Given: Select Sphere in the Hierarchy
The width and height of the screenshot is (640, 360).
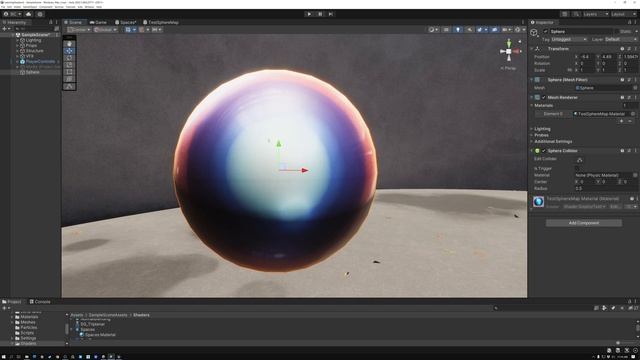Looking at the screenshot, I should click(33, 72).
